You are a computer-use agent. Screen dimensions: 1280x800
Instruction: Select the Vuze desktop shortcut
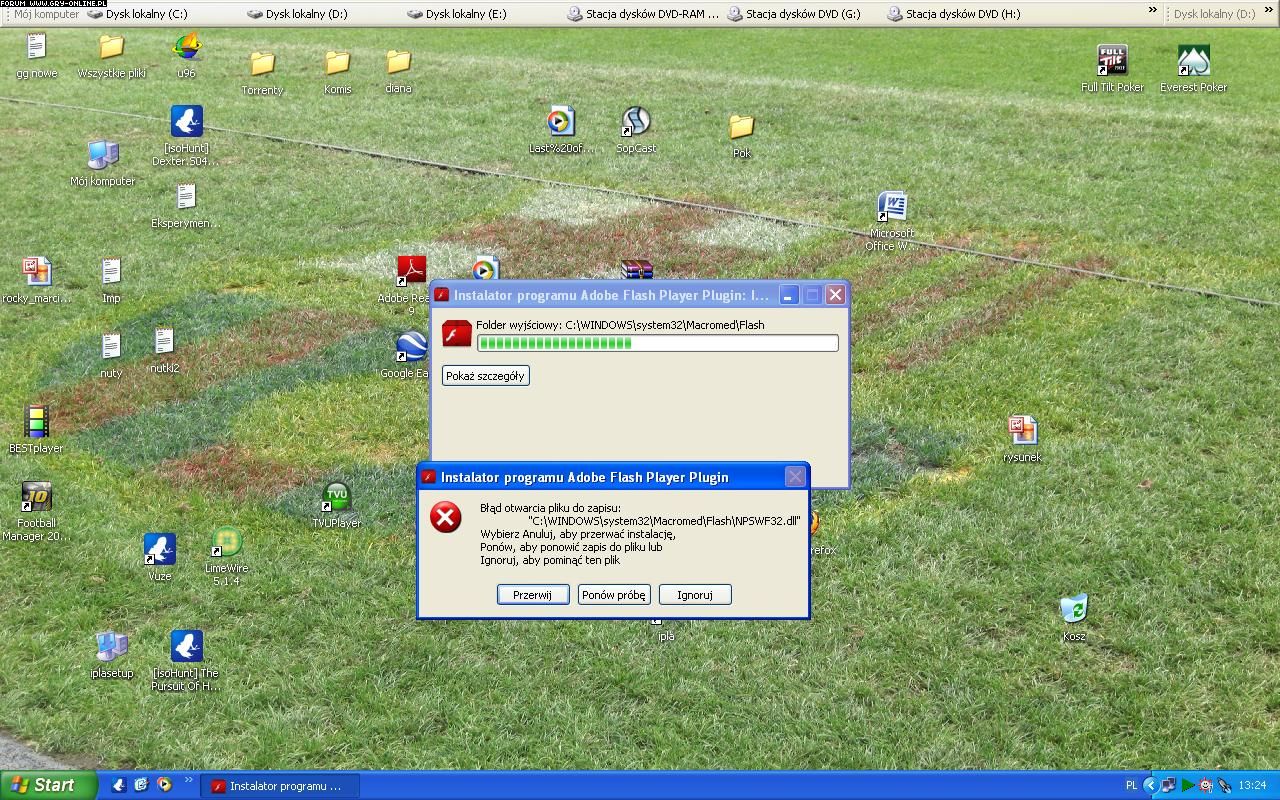click(160, 550)
